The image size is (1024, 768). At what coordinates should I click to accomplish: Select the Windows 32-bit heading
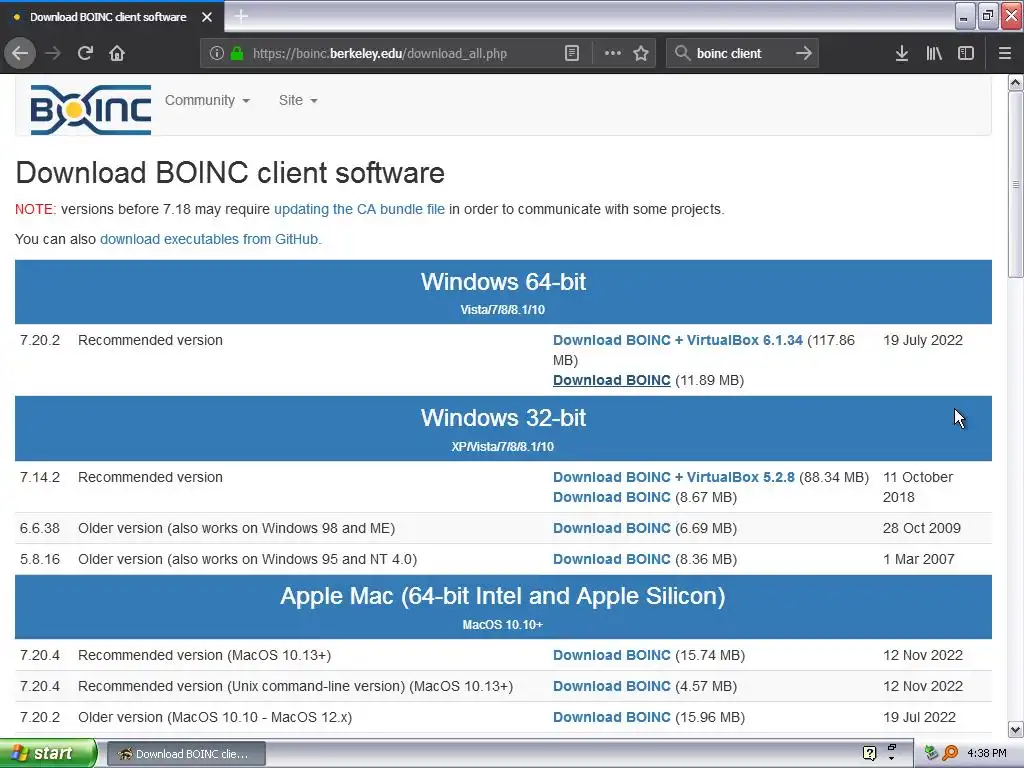tap(504, 418)
